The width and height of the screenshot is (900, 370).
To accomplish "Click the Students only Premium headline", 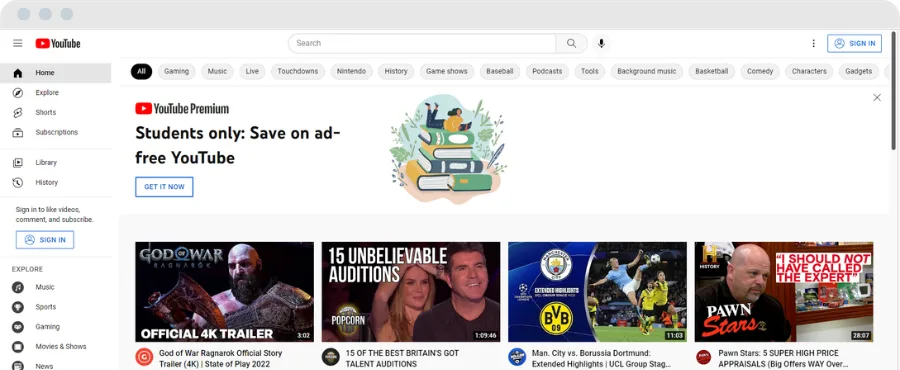I will click(x=238, y=145).
